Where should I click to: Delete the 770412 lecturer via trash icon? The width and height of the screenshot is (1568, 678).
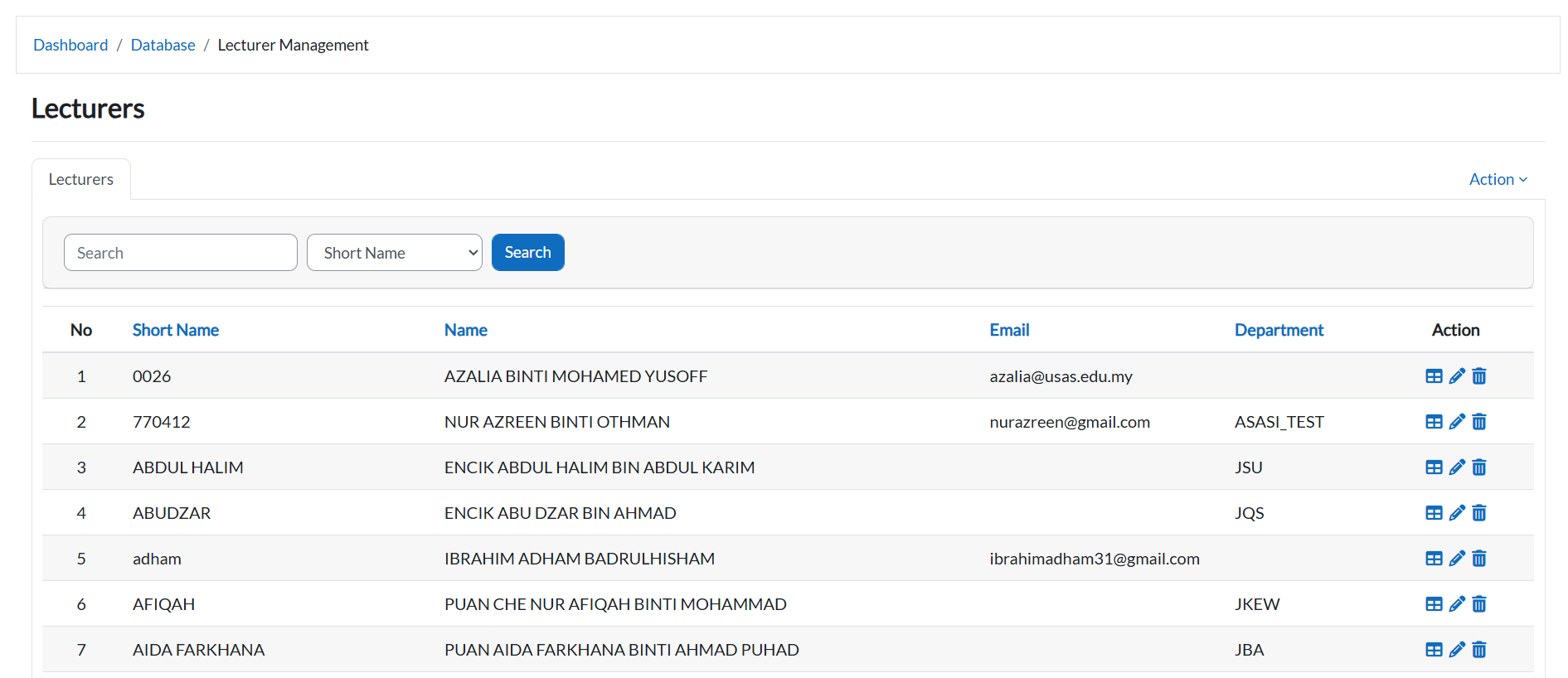pyautogui.click(x=1479, y=422)
